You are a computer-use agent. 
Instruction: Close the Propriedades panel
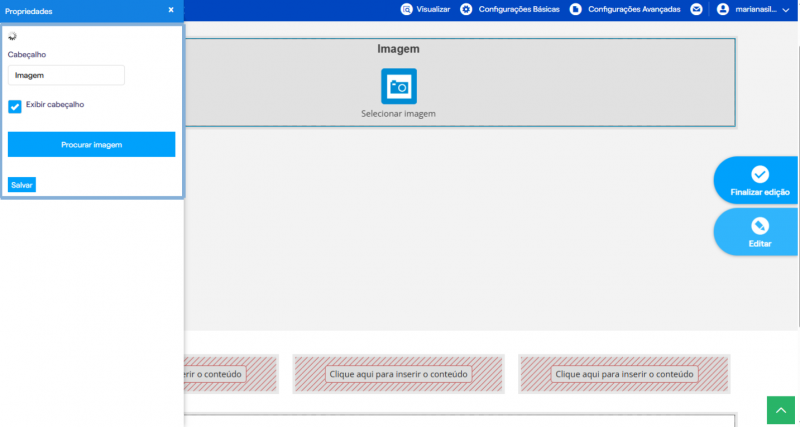(x=171, y=10)
